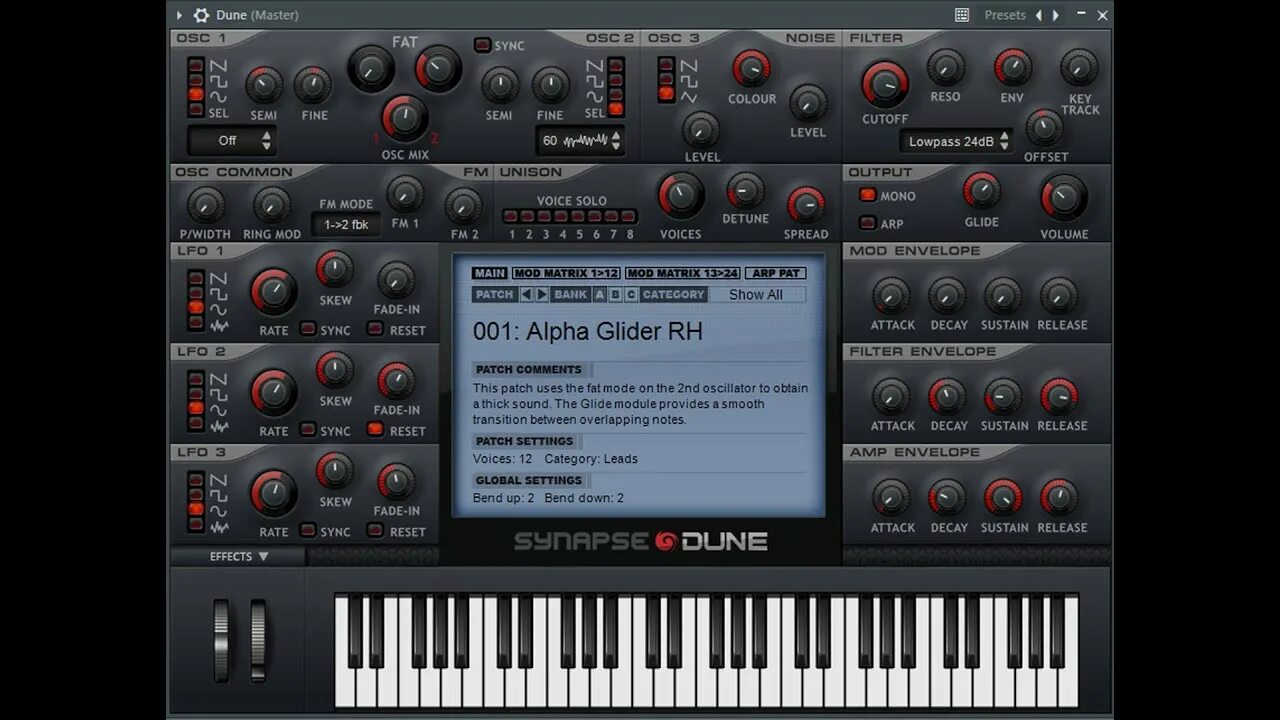Click the Filter Envelope DECAY knob
The width and height of the screenshot is (1280, 720).
(x=946, y=396)
